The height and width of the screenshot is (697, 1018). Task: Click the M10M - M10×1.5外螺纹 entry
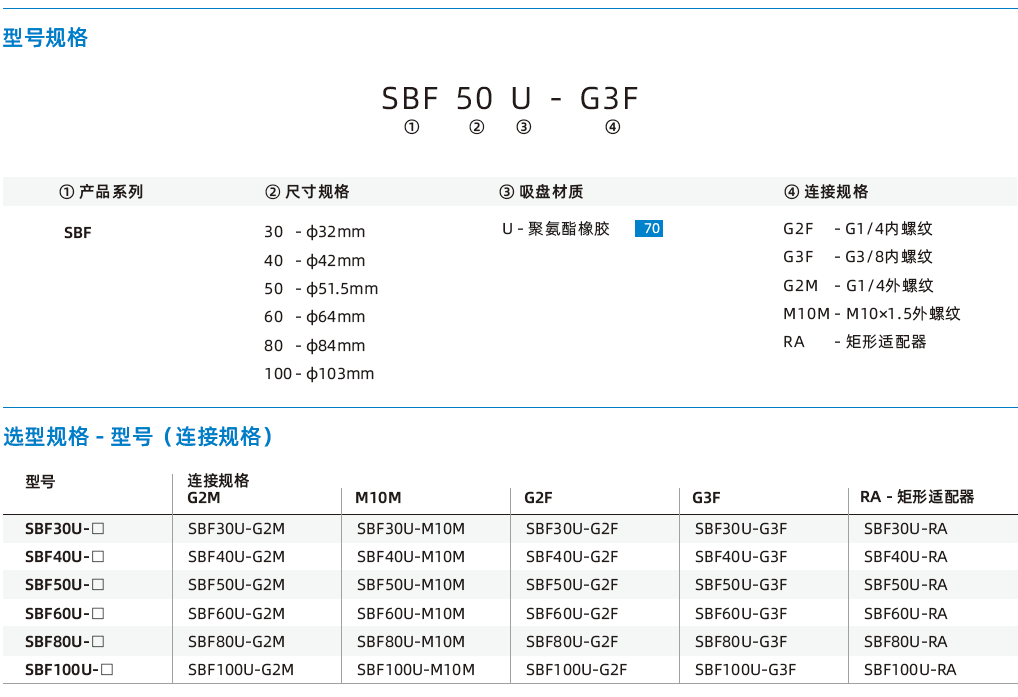(871, 313)
